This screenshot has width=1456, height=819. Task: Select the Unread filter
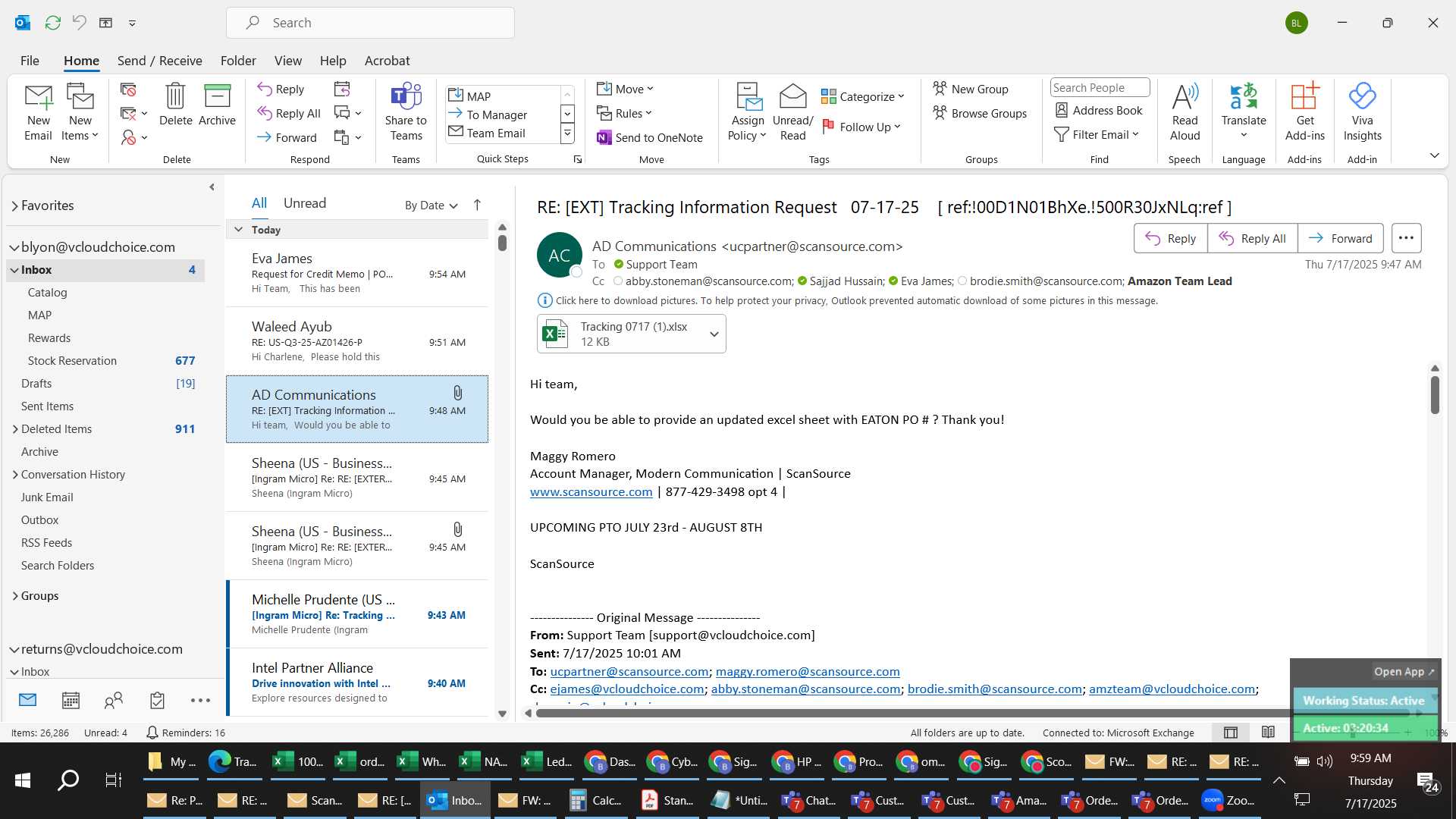[305, 203]
